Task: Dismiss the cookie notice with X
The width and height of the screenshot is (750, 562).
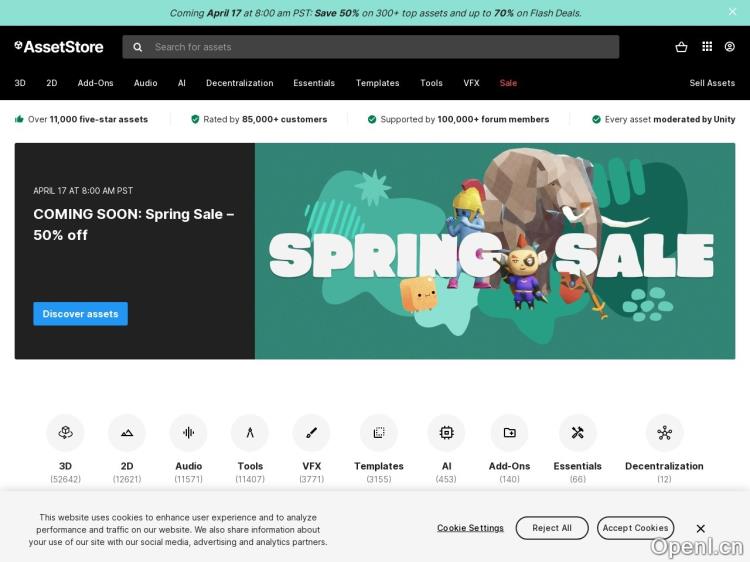Action: pos(701,529)
